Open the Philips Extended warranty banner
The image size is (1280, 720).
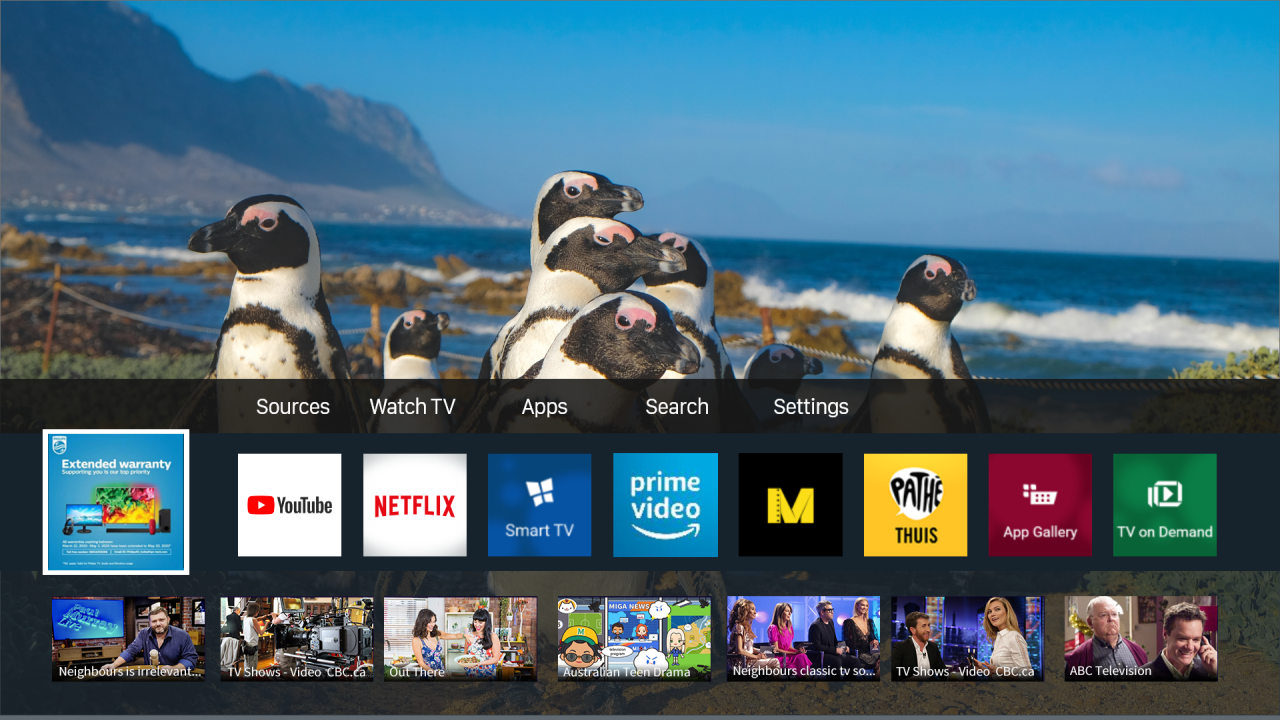pos(115,501)
